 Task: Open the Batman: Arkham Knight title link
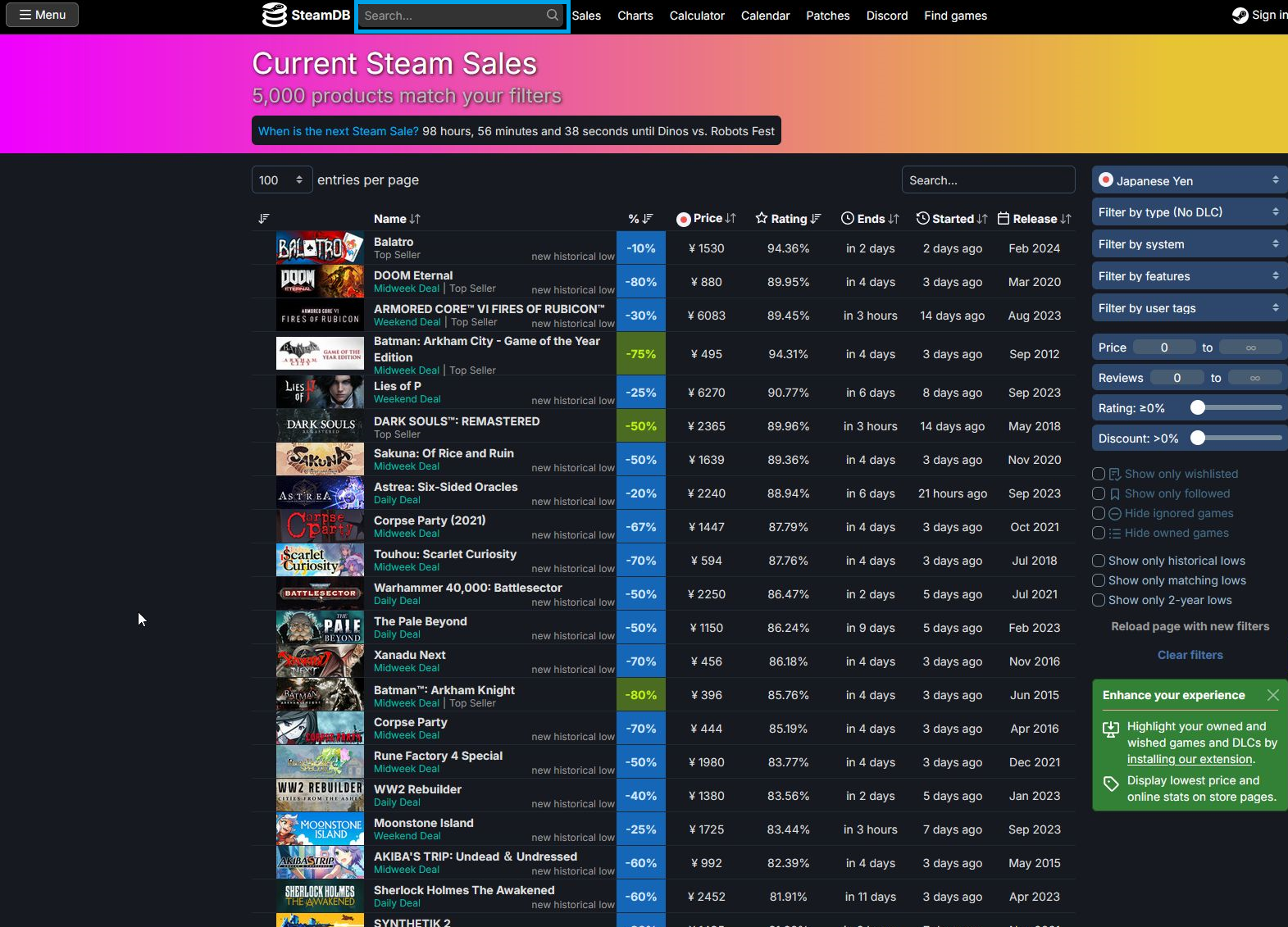point(444,690)
